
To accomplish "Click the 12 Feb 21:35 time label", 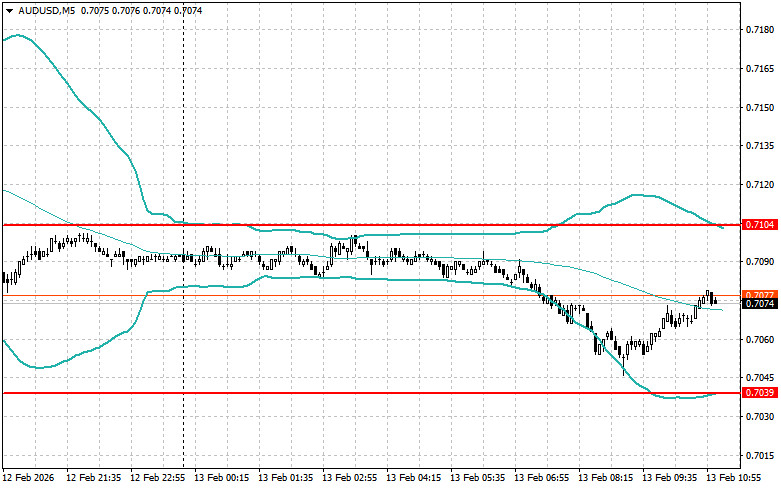I will click(94, 478).
